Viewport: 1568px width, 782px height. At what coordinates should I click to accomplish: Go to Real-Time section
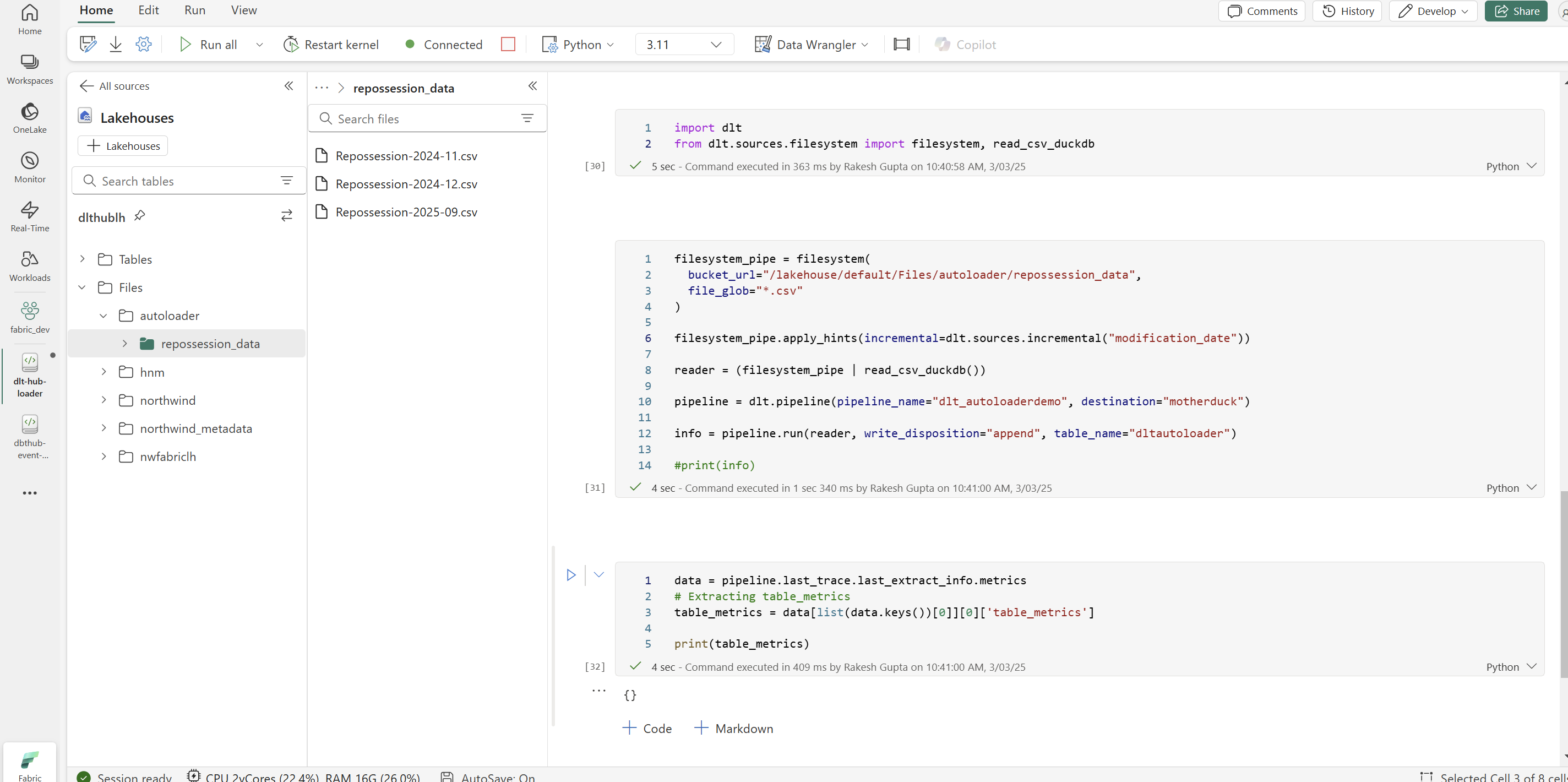pos(29,215)
